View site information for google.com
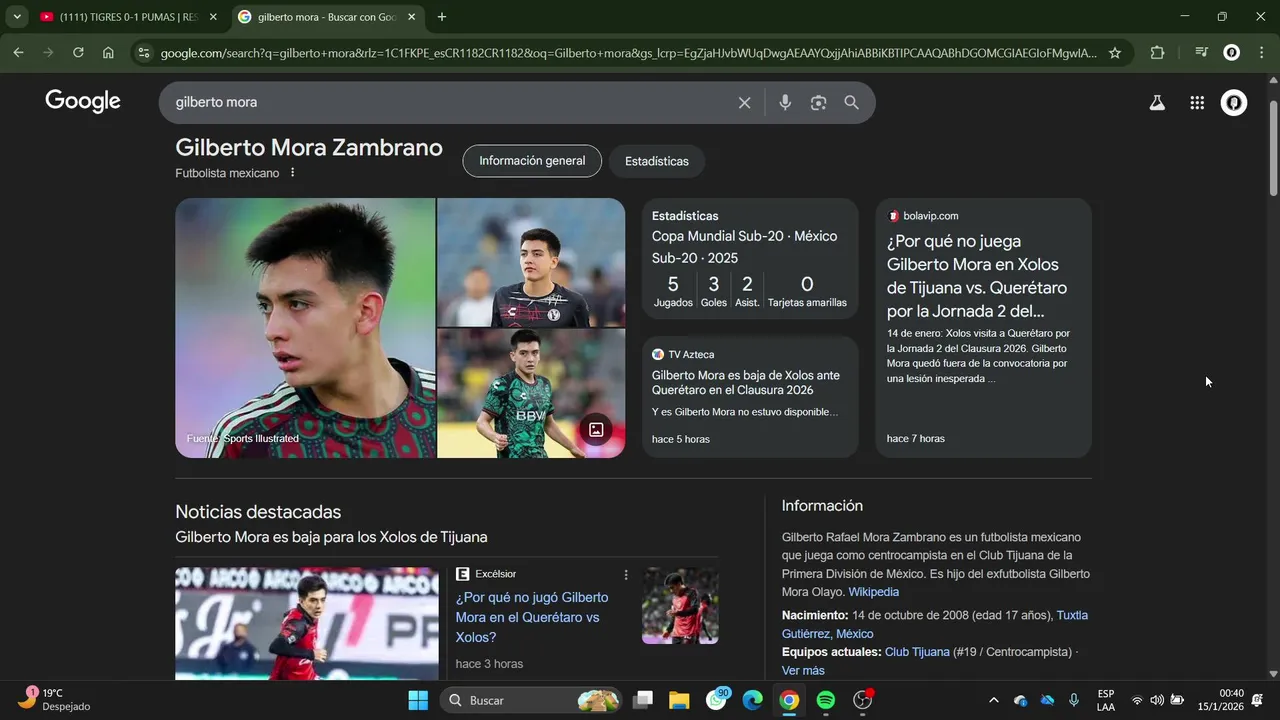 (x=144, y=53)
